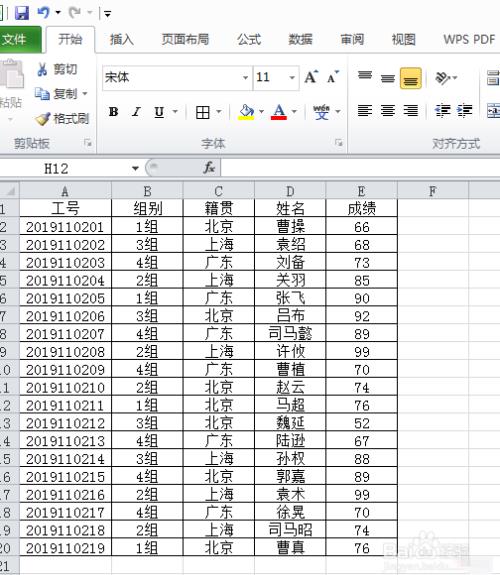Image resolution: width=500 pixels, height=575 pixels.
Task: Open the 审阅 ribbon tab
Action: pyautogui.click(x=352, y=39)
